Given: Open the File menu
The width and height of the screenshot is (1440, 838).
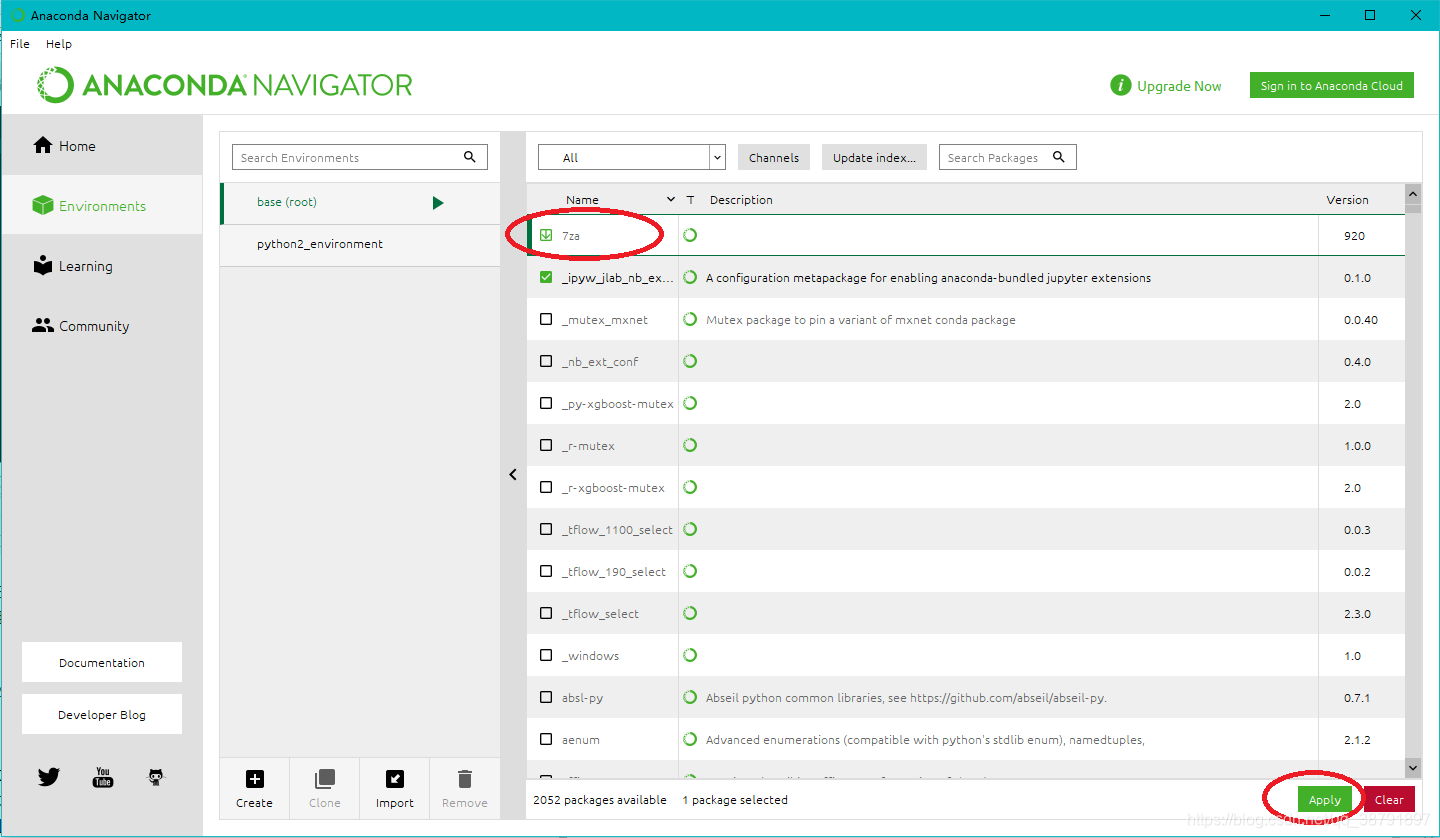Looking at the screenshot, I should point(20,44).
